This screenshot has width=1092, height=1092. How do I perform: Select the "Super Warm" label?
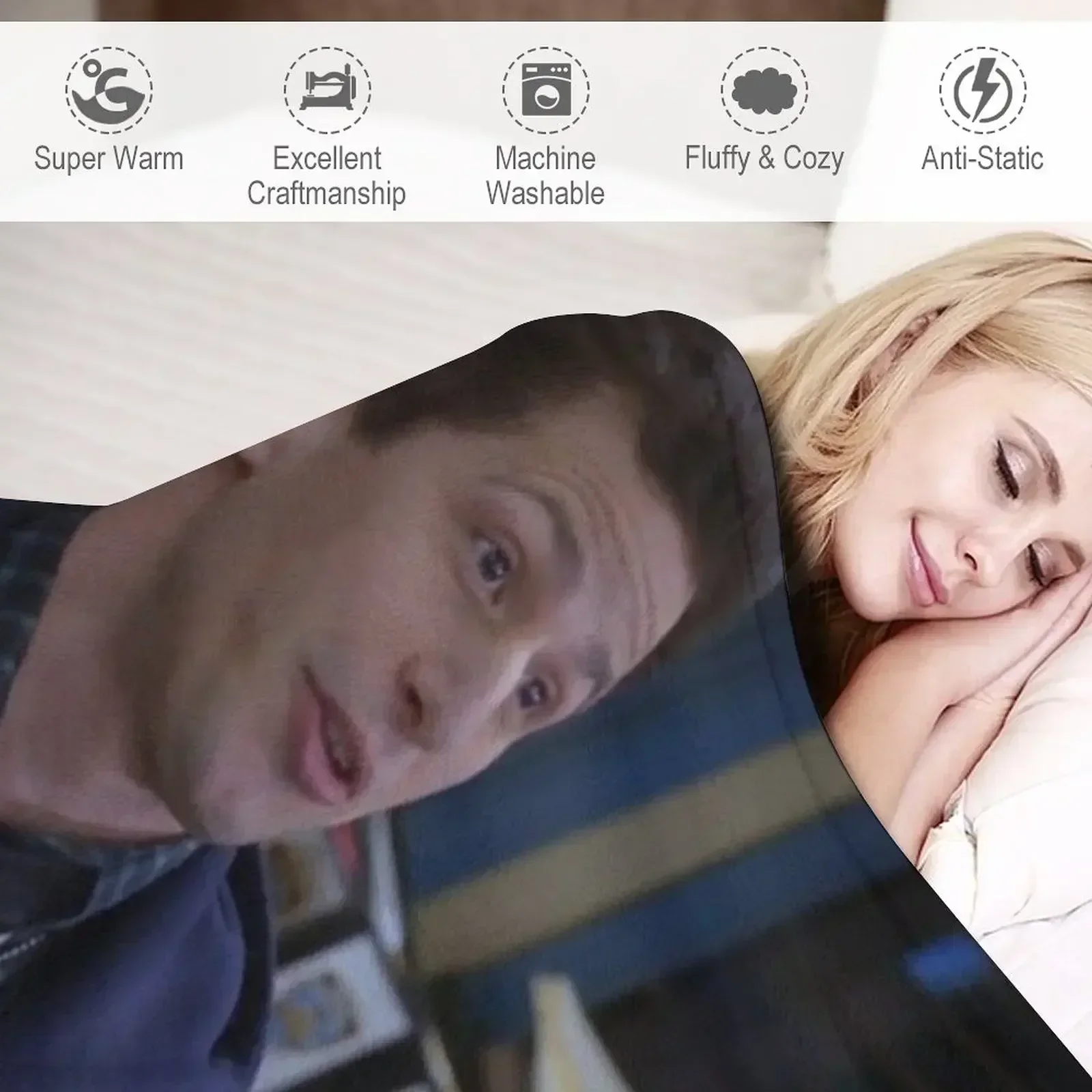click(109, 158)
